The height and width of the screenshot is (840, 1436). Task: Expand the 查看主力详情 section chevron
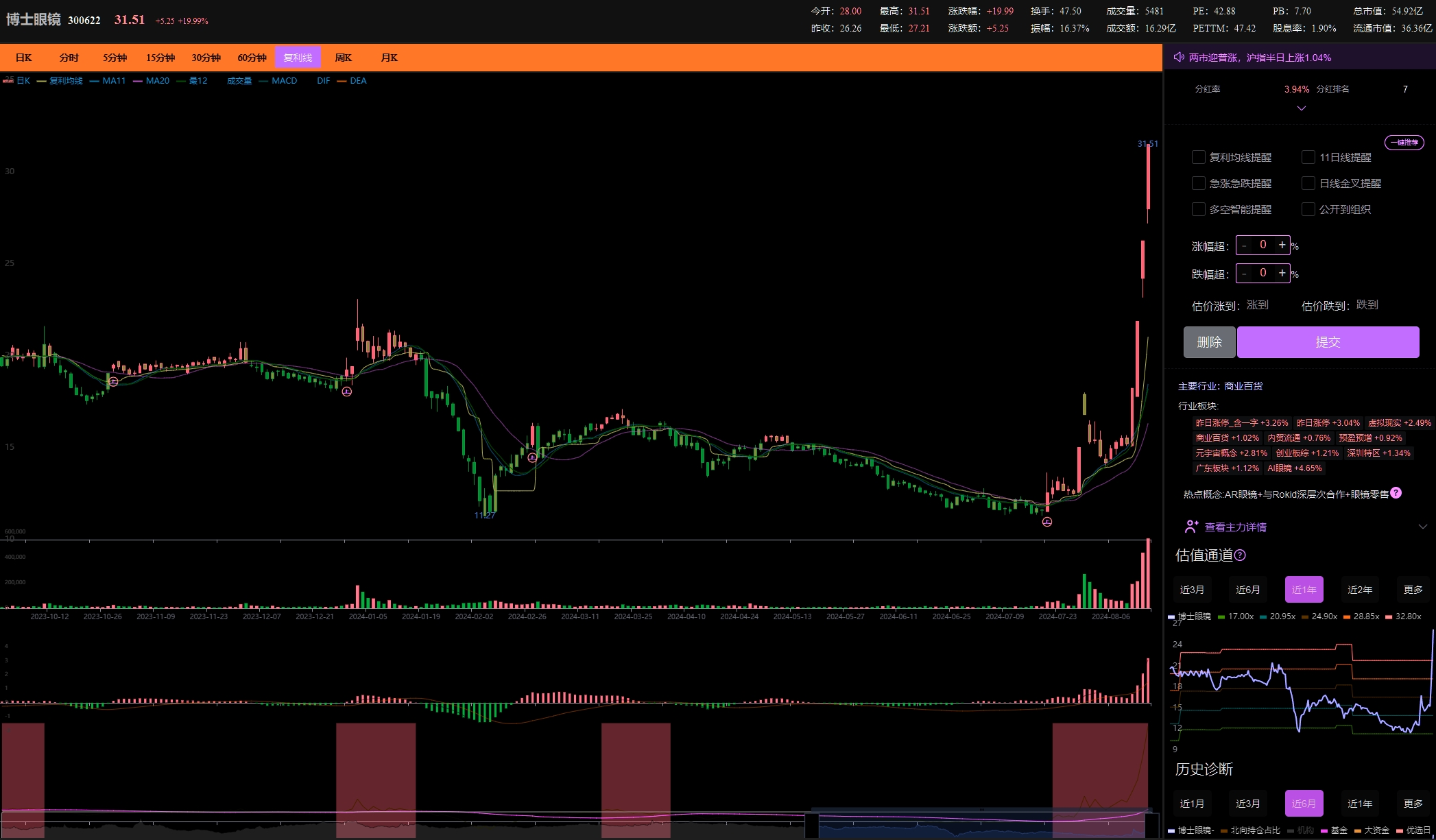tap(1423, 527)
